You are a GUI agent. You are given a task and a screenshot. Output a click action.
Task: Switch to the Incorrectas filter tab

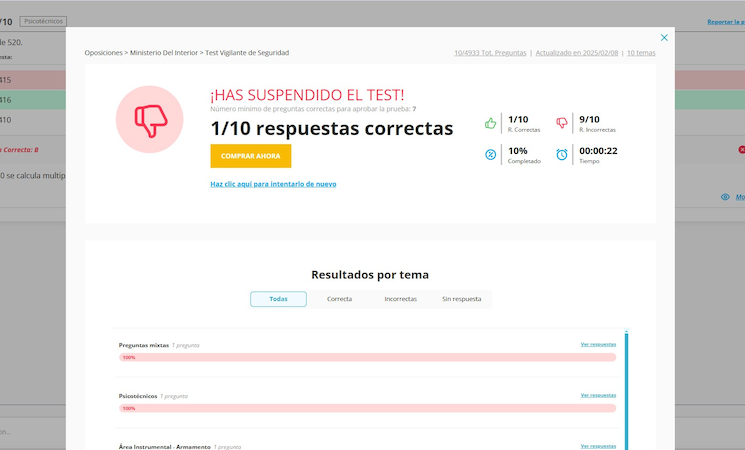[400, 299]
